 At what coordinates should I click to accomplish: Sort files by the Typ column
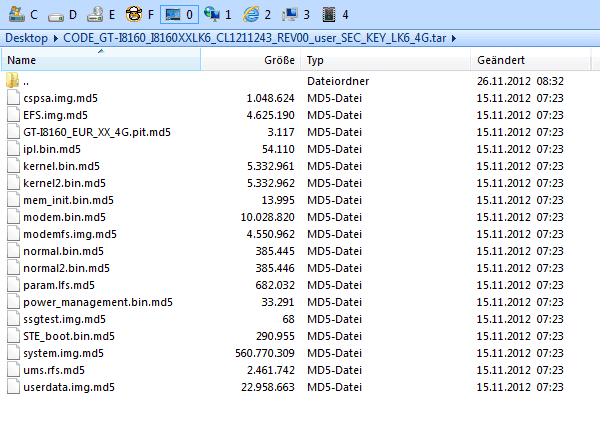tap(386, 60)
